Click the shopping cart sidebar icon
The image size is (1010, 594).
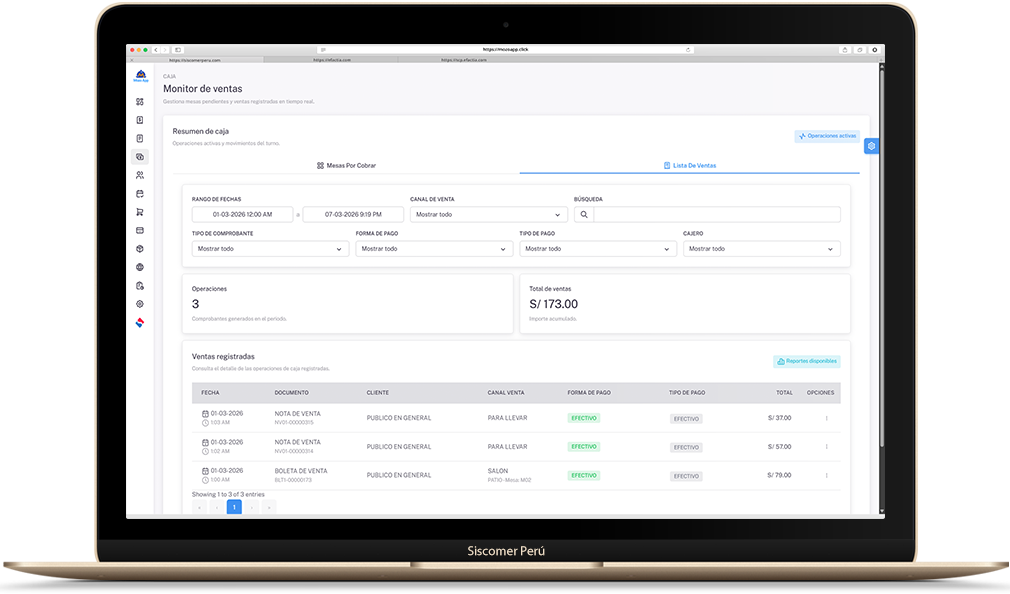[x=140, y=212]
